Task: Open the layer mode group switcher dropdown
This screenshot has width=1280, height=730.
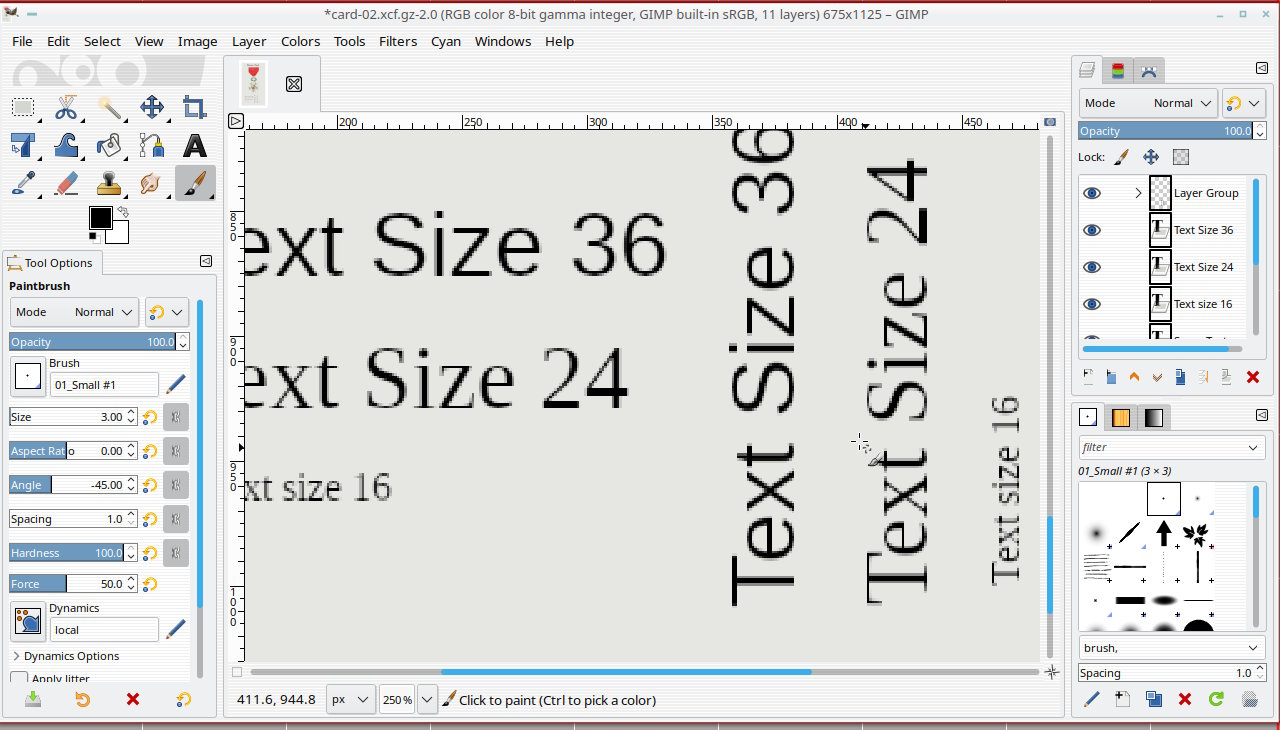Action: [1244, 103]
